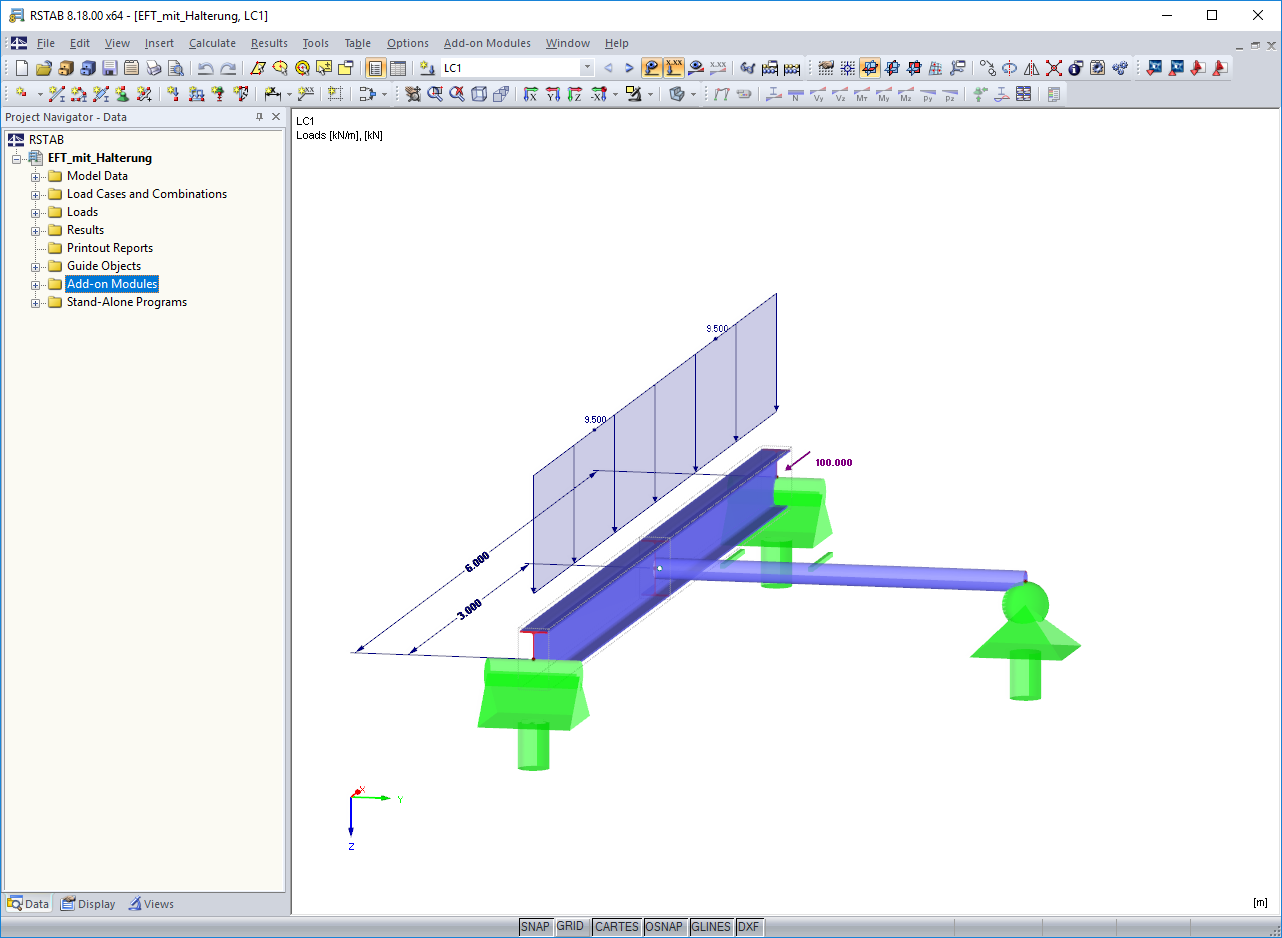Click the New model icon
Screen dimensions: 1282x938
pyautogui.click(x=22, y=68)
